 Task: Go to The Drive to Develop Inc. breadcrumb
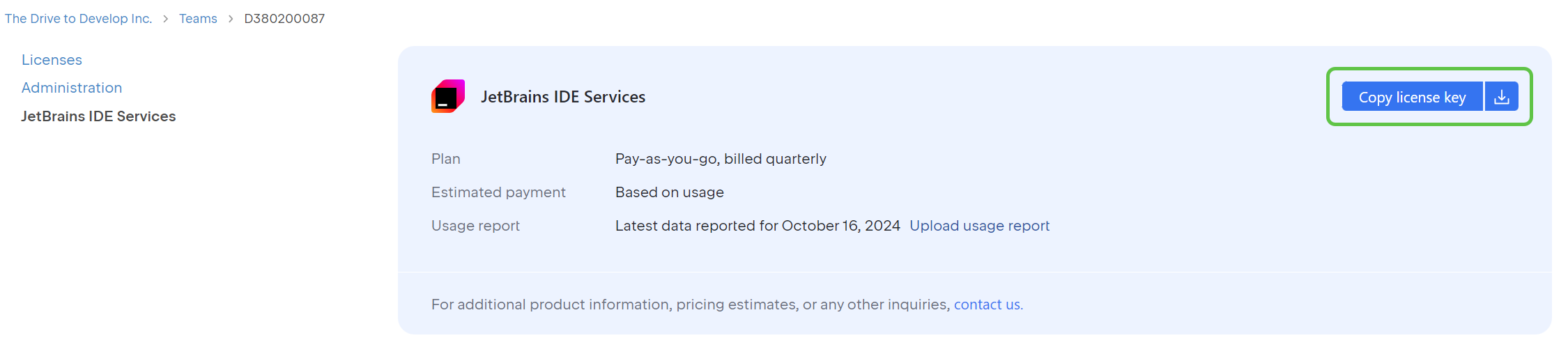pyautogui.click(x=78, y=19)
